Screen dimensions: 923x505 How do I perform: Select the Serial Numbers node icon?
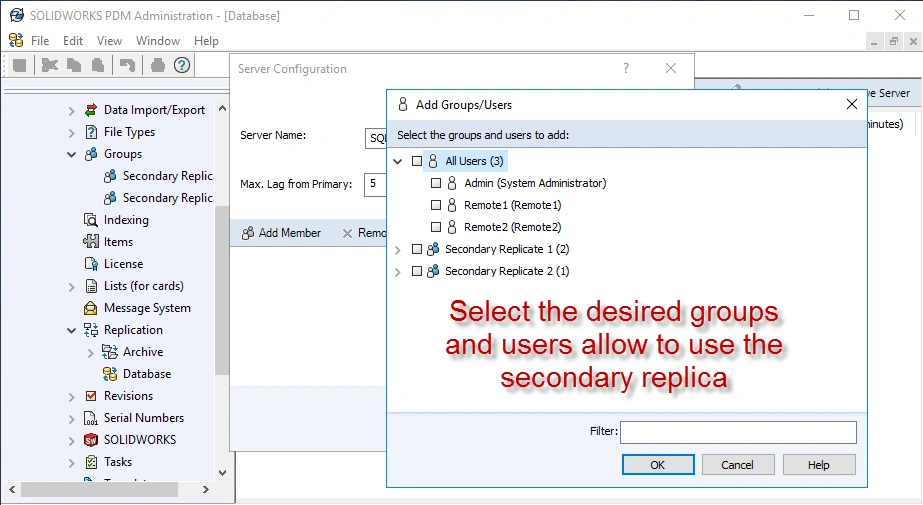coord(91,418)
